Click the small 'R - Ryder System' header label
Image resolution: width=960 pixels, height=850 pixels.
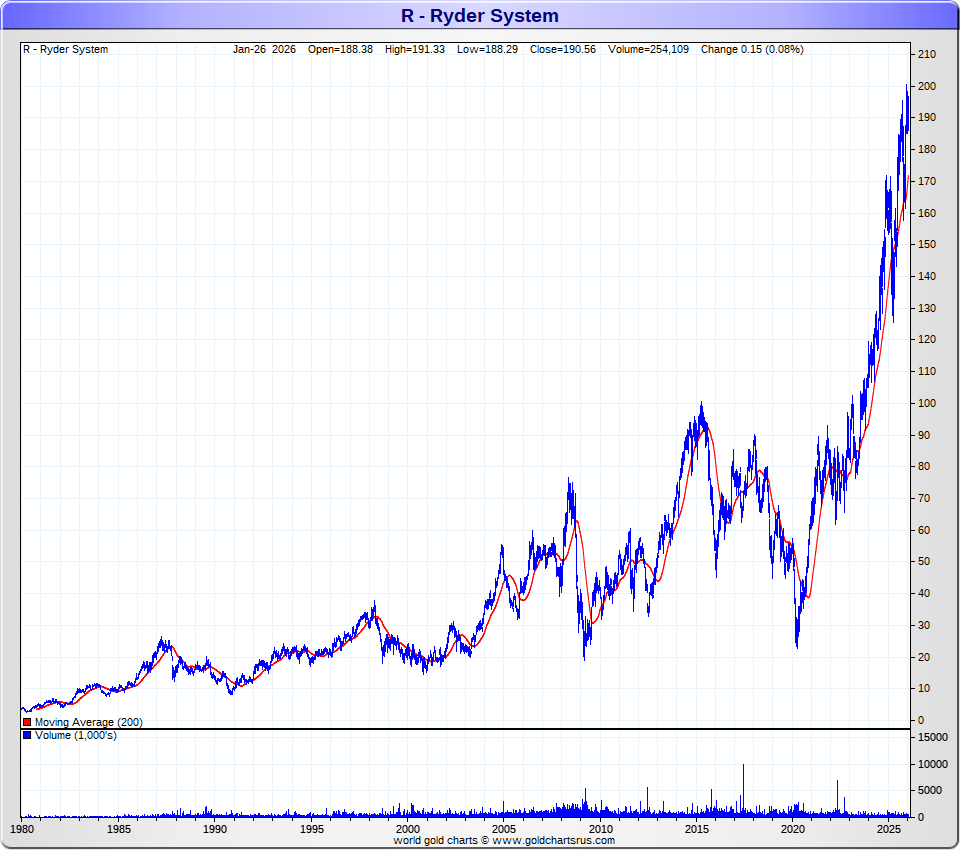(x=66, y=49)
